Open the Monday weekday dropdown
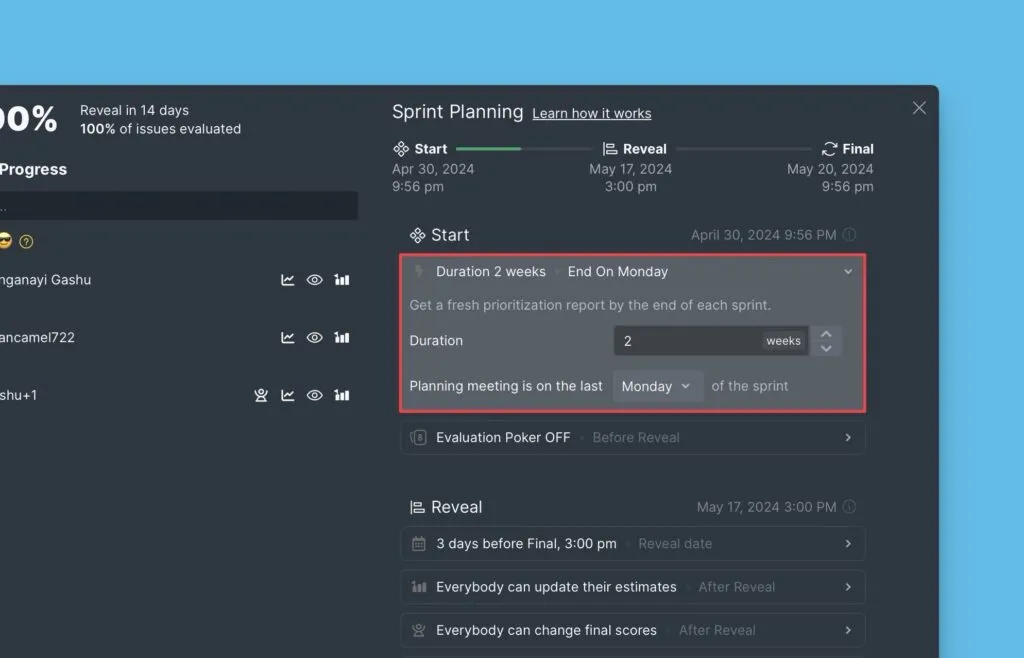Viewport: 1024px width, 658px height. pyautogui.click(x=657, y=386)
